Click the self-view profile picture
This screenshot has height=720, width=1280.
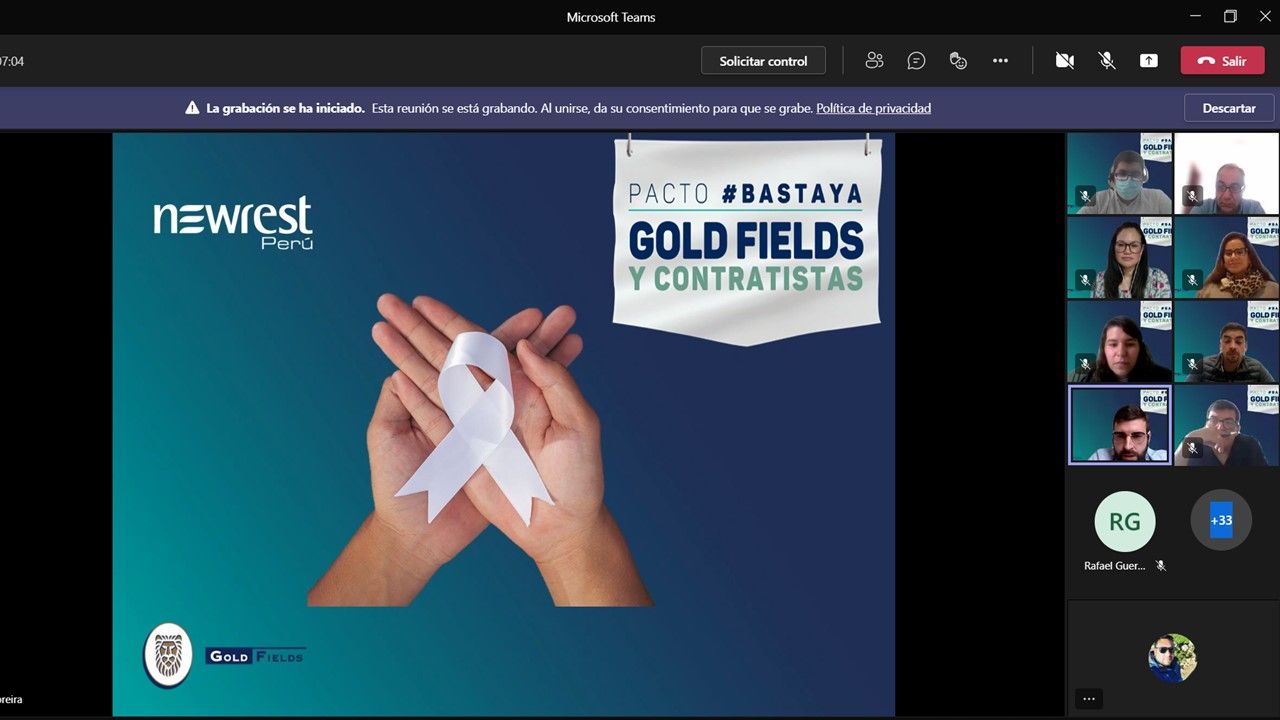click(x=1172, y=657)
